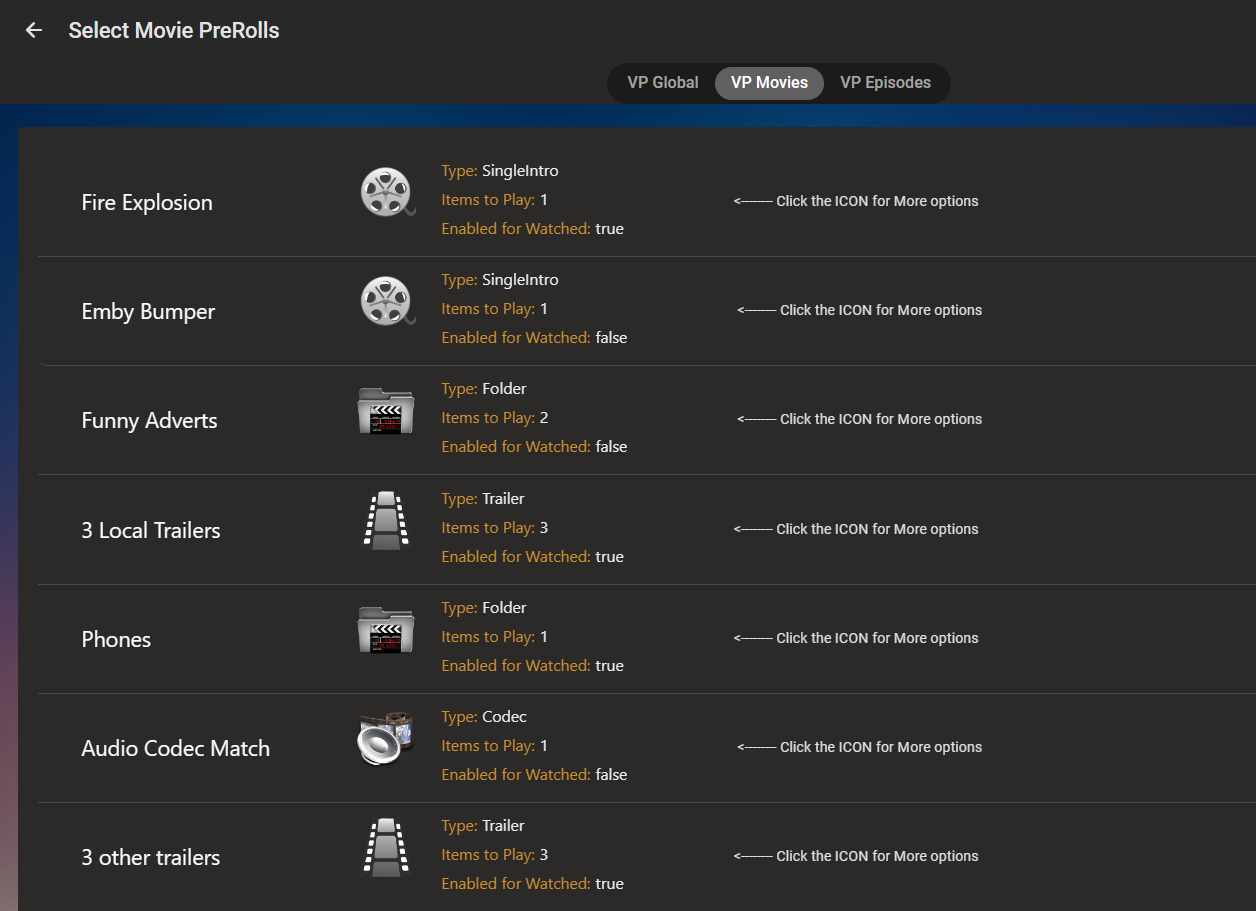Click Emby Bumper Type: SingleIntro line
Image resolution: width=1256 pixels, height=911 pixels.
(500, 280)
